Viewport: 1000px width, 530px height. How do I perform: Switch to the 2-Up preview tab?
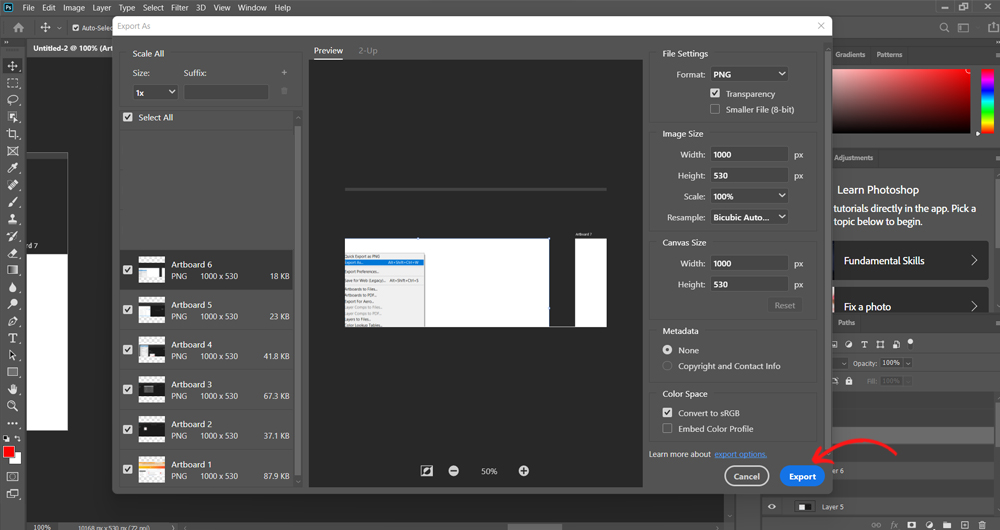pyautogui.click(x=368, y=50)
